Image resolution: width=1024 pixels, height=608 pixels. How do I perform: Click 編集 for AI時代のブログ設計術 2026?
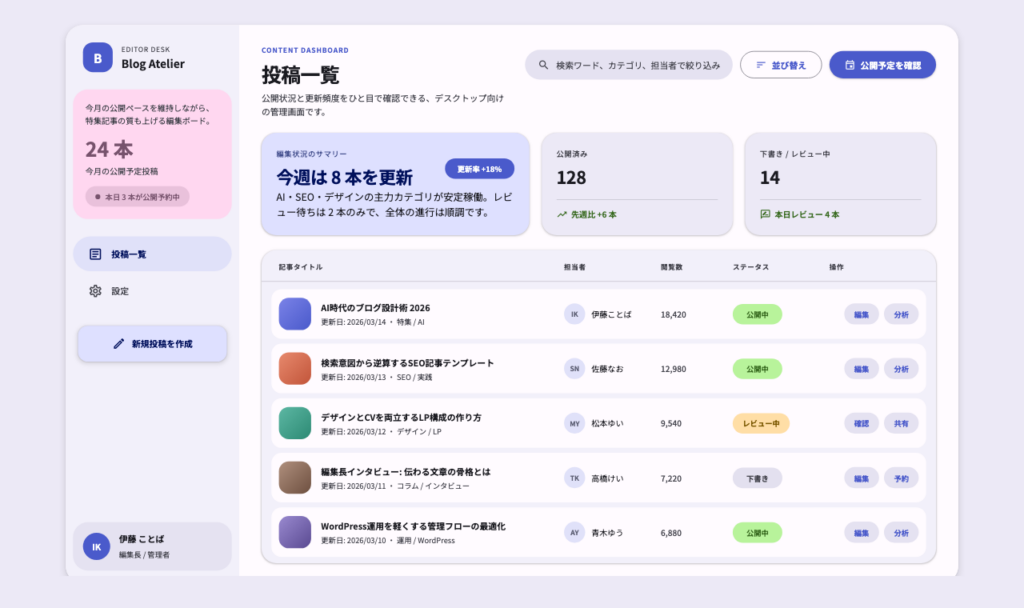860,314
